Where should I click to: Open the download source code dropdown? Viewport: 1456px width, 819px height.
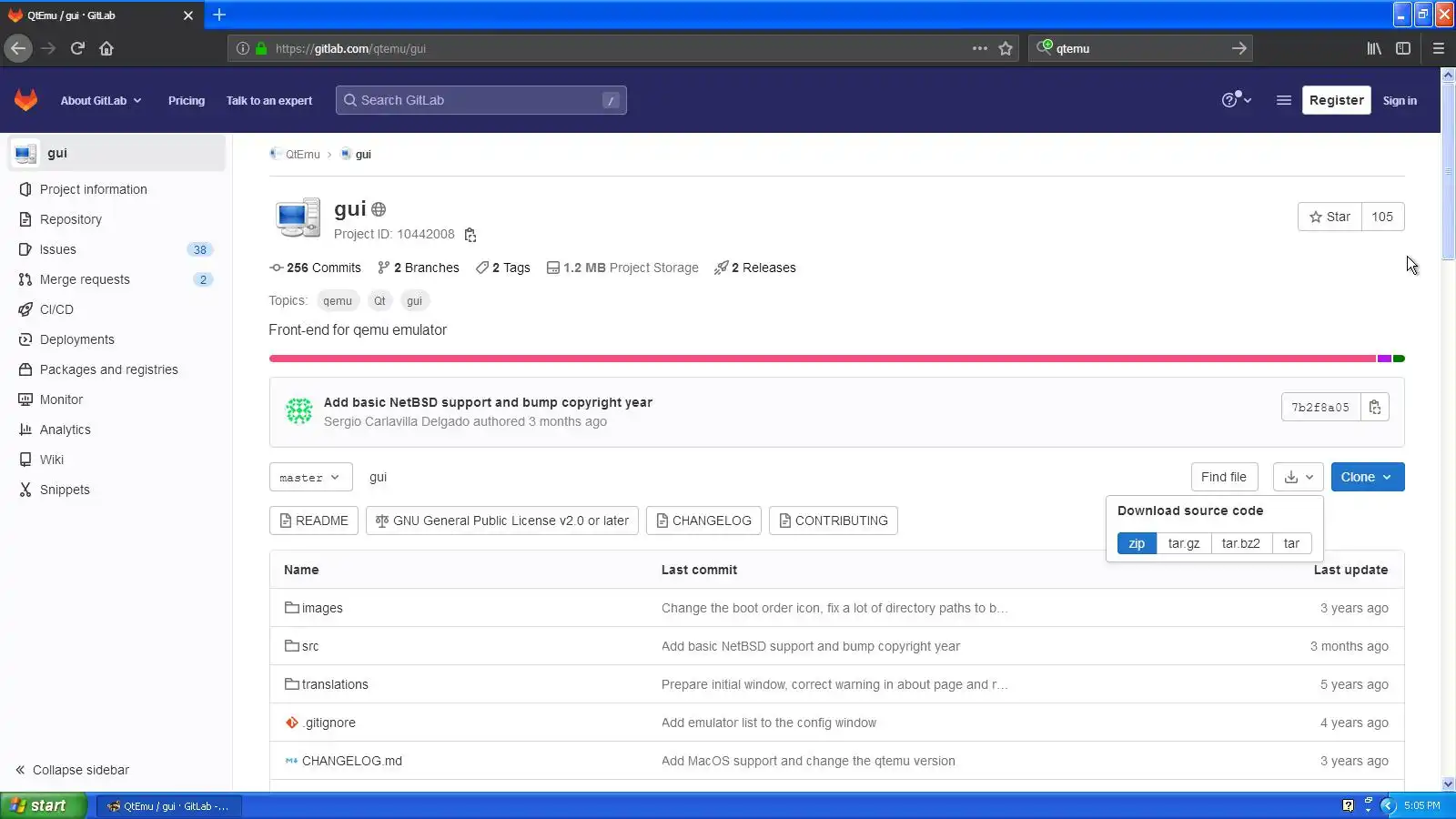coord(1299,477)
